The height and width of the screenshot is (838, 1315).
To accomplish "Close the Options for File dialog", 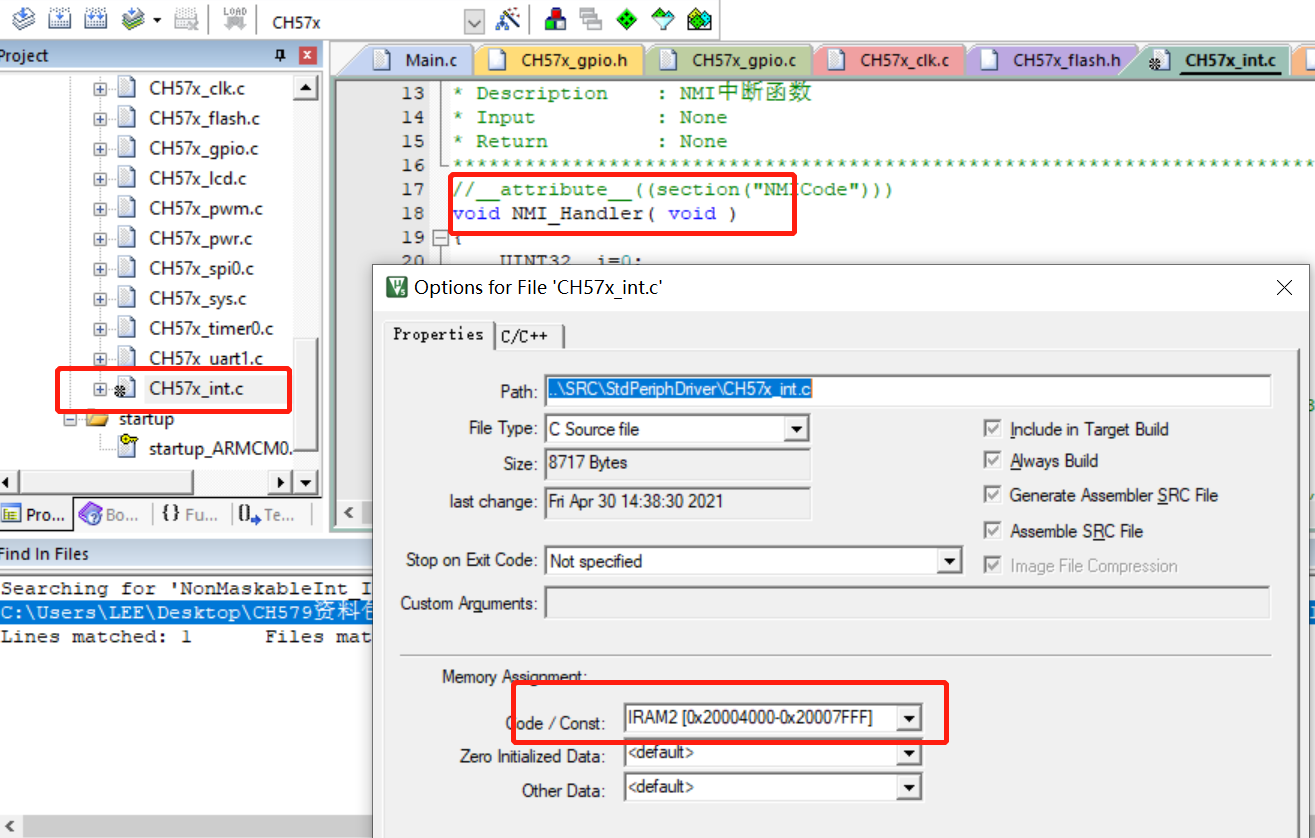I will (1285, 288).
